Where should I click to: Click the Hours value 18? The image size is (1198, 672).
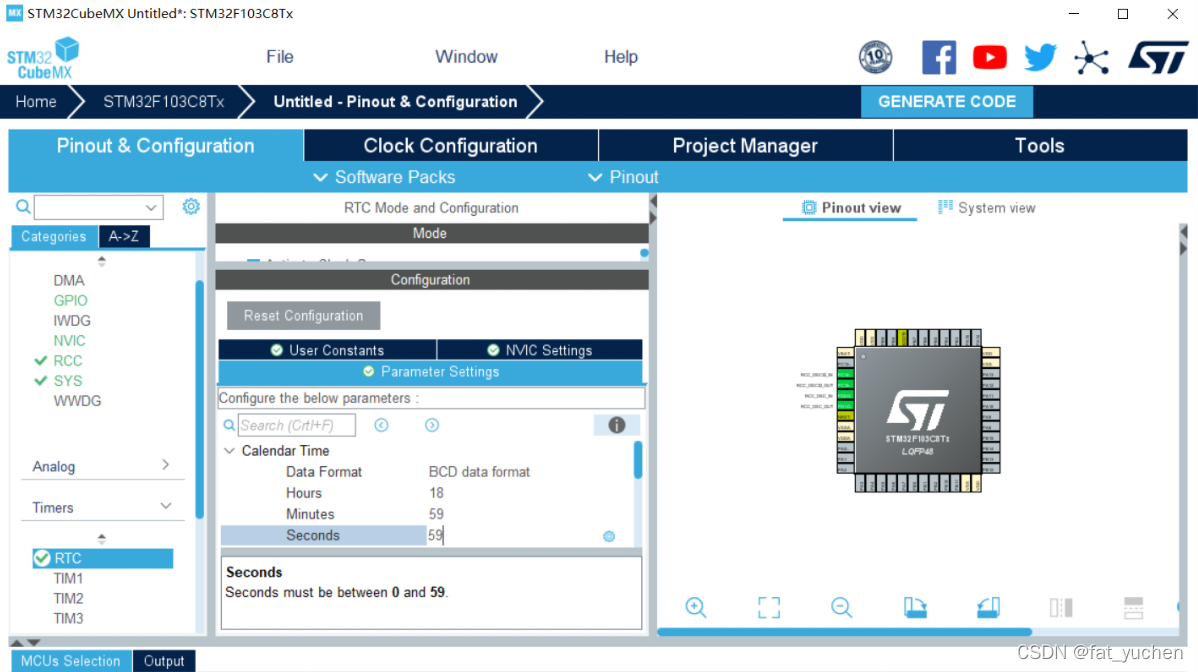coord(436,493)
